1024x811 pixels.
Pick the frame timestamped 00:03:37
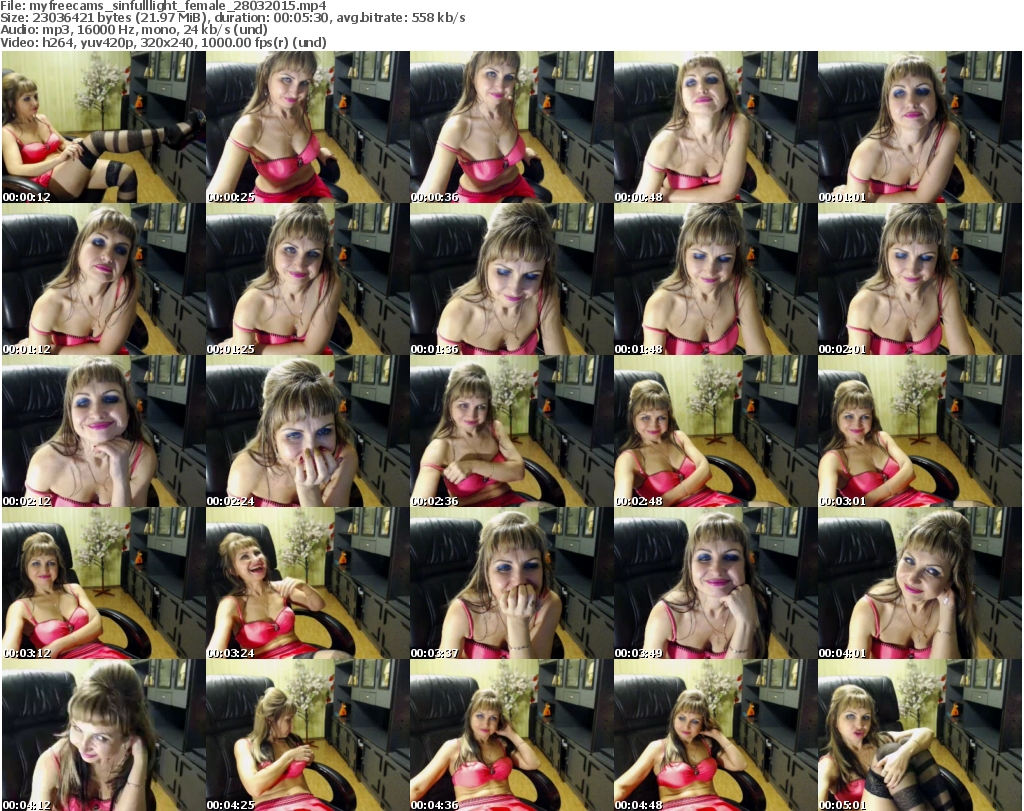(x=511, y=584)
